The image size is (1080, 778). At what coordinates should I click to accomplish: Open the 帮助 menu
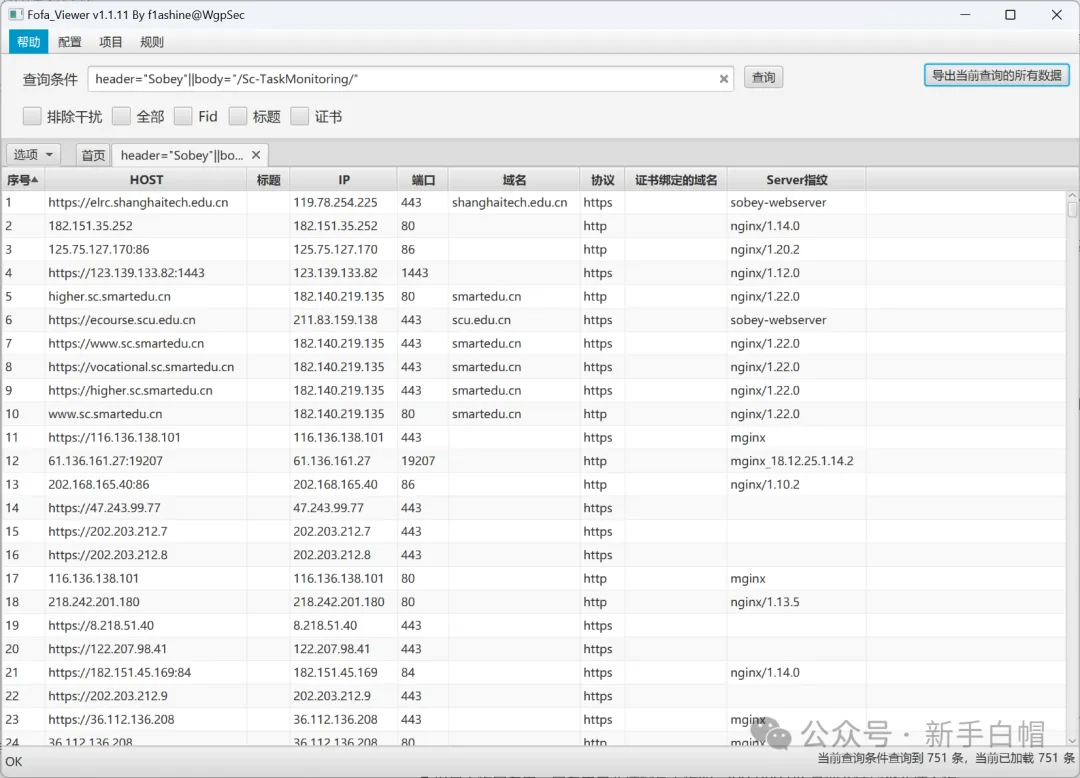pos(29,42)
